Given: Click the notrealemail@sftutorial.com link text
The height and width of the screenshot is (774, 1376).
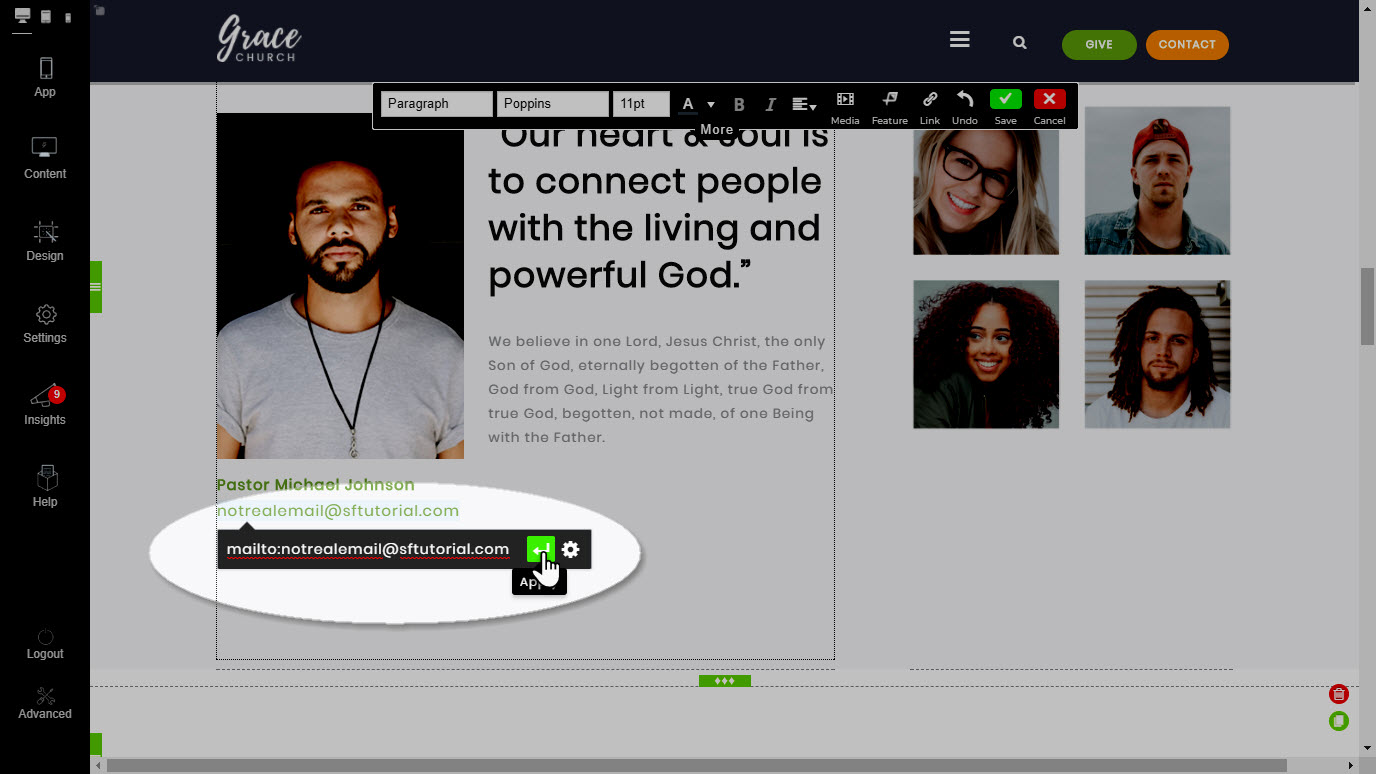Looking at the screenshot, I should (338, 510).
